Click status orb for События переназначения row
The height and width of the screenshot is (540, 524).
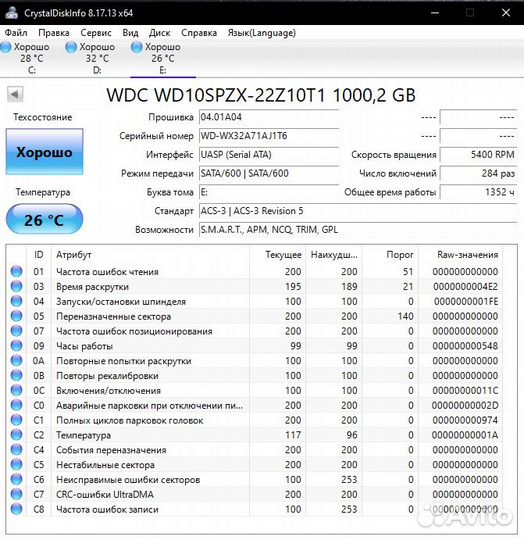pos(16,449)
